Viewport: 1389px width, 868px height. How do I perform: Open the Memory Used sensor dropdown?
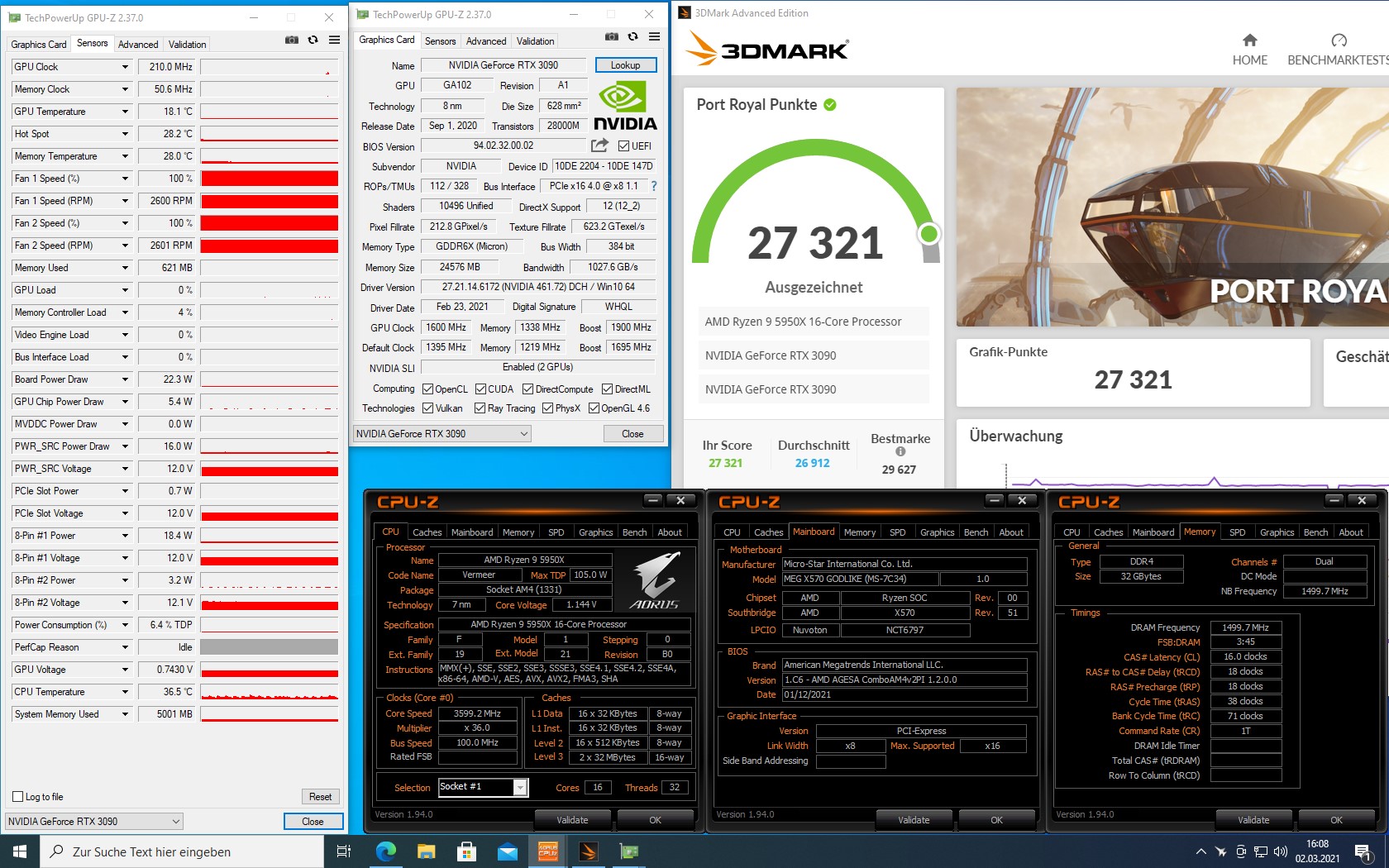click(125, 268)
